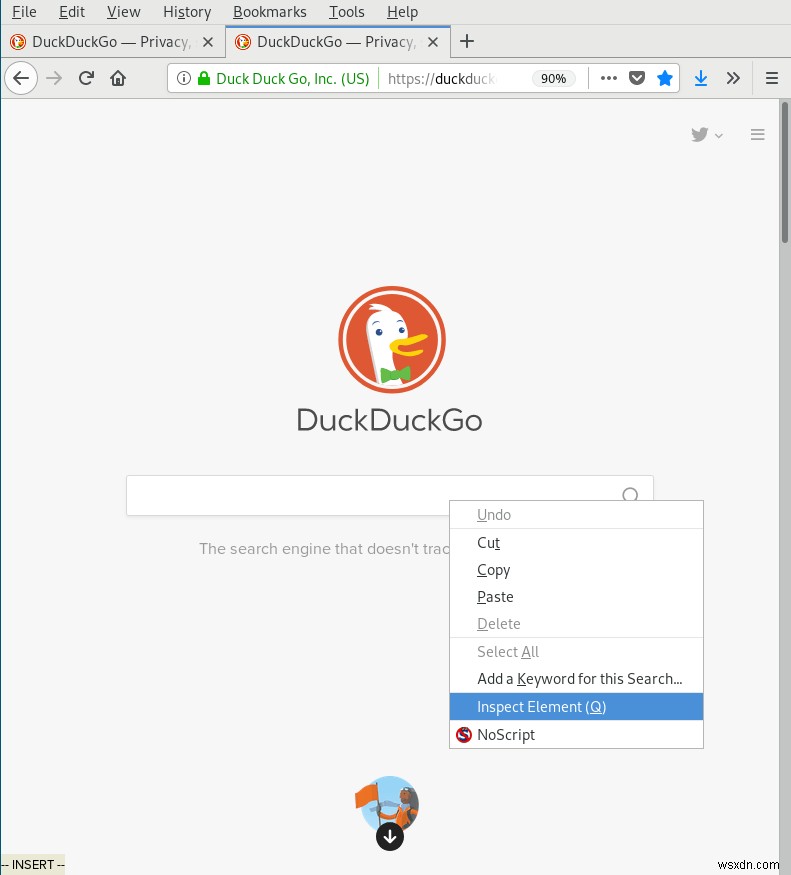Viewport: 791px width, 875px height.
Task: Select Inspect Element (Q)
Action: (576, 706)
